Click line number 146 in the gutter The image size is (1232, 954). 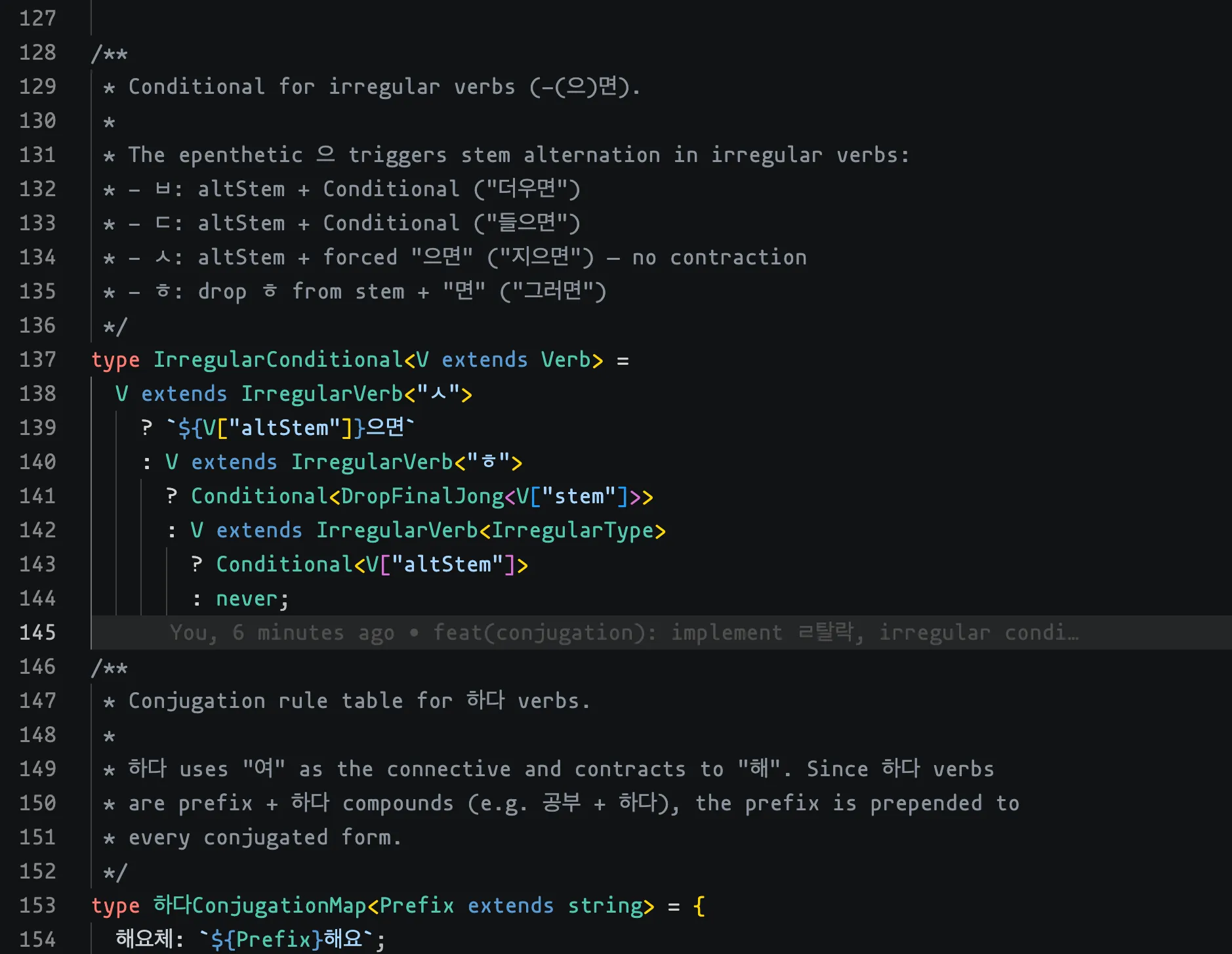tap(37, 667)
